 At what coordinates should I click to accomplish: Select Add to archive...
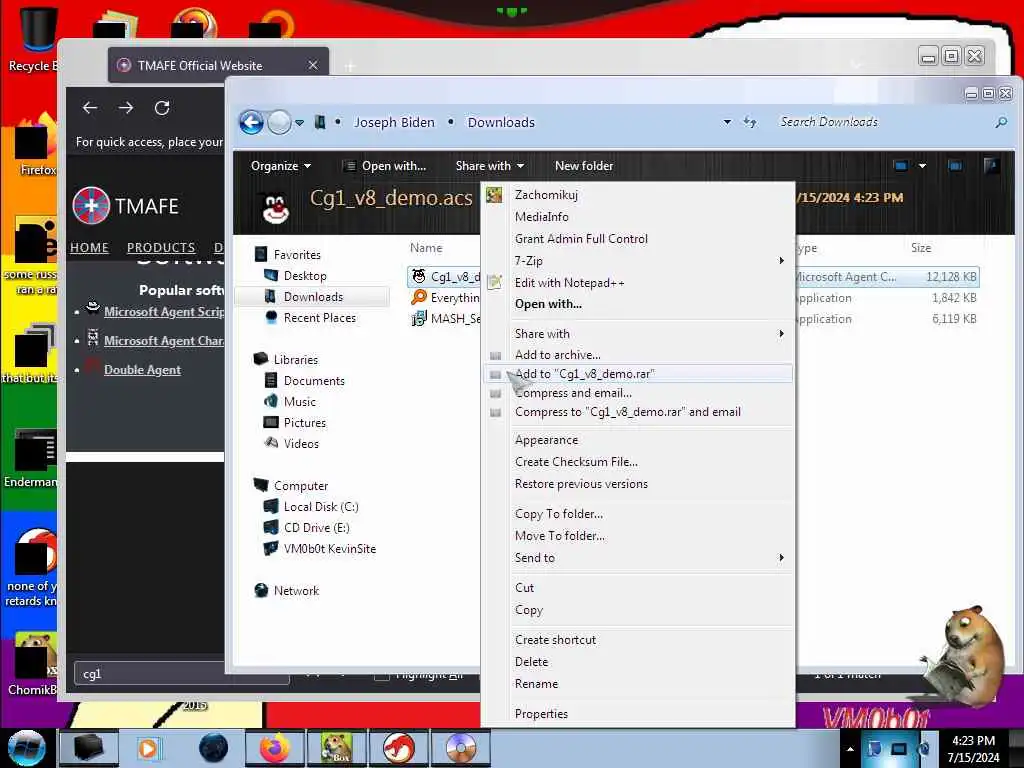coord(638,355)
